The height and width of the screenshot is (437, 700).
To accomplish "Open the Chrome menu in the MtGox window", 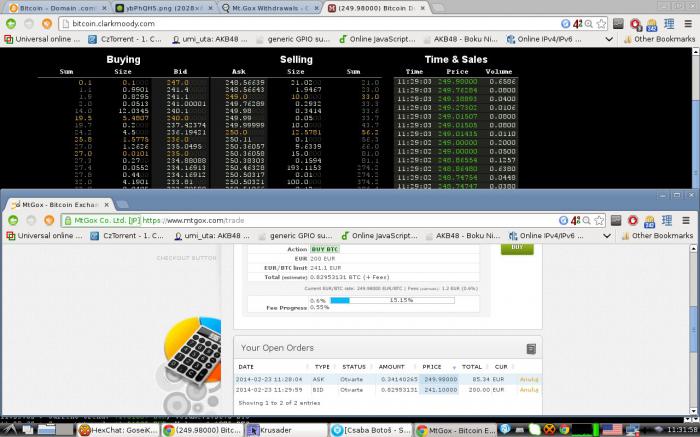I will pyautogui.click(x=686, y=220).
